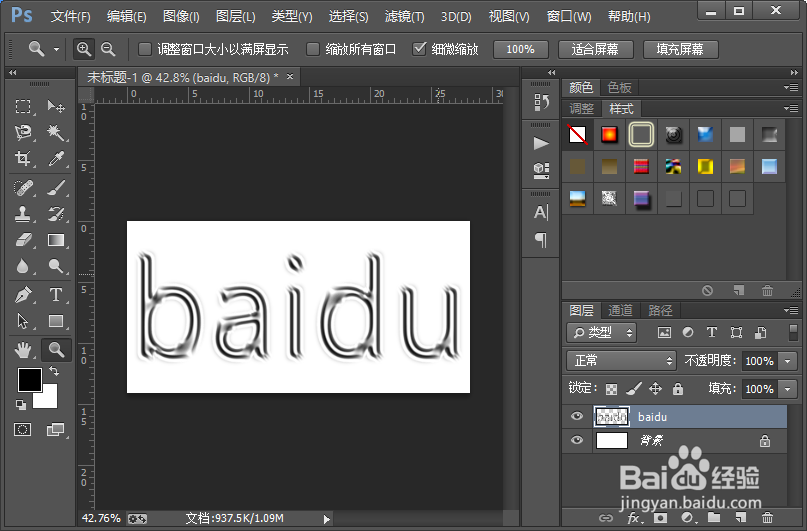
Task: Toggle lock position icon
Action: (x=655, y=388)
